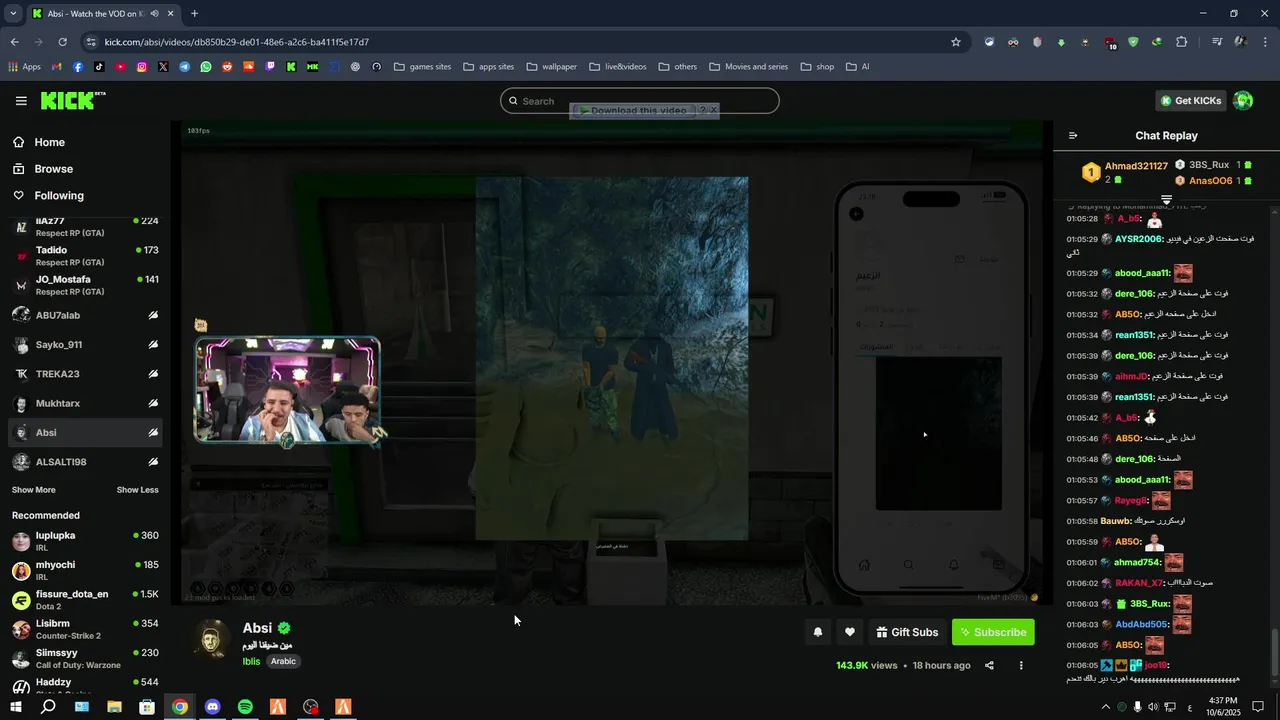Open TREKA23 channel in sidebar

[84, 374]
